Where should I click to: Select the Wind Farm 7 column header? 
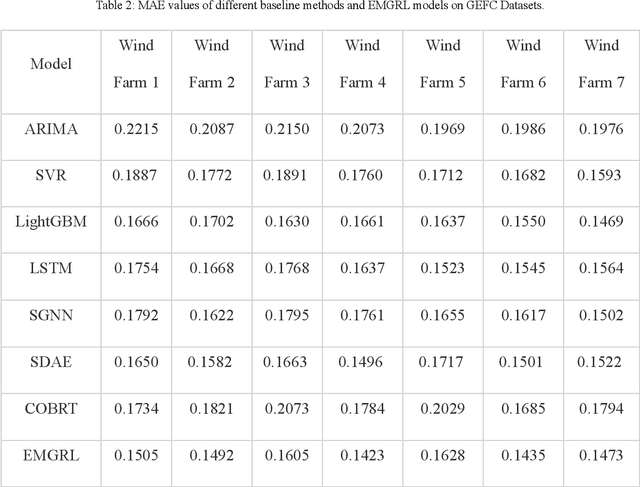tap(600, 63)
